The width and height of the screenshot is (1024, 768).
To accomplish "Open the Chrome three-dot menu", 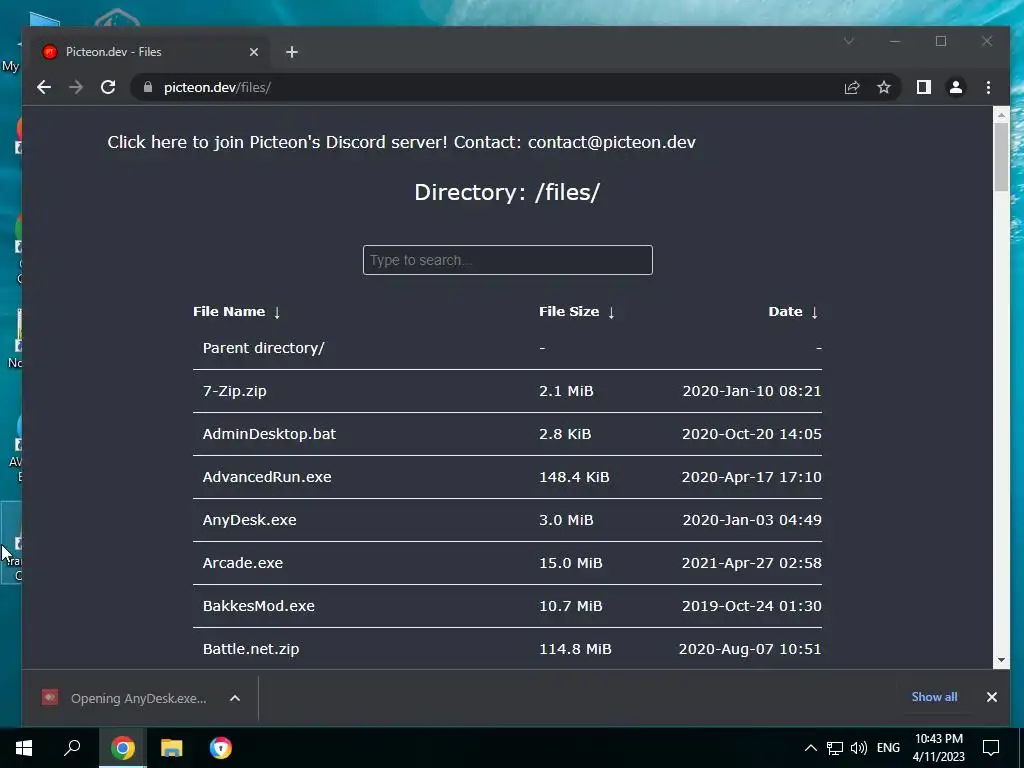I will click(x=988, y=88).
